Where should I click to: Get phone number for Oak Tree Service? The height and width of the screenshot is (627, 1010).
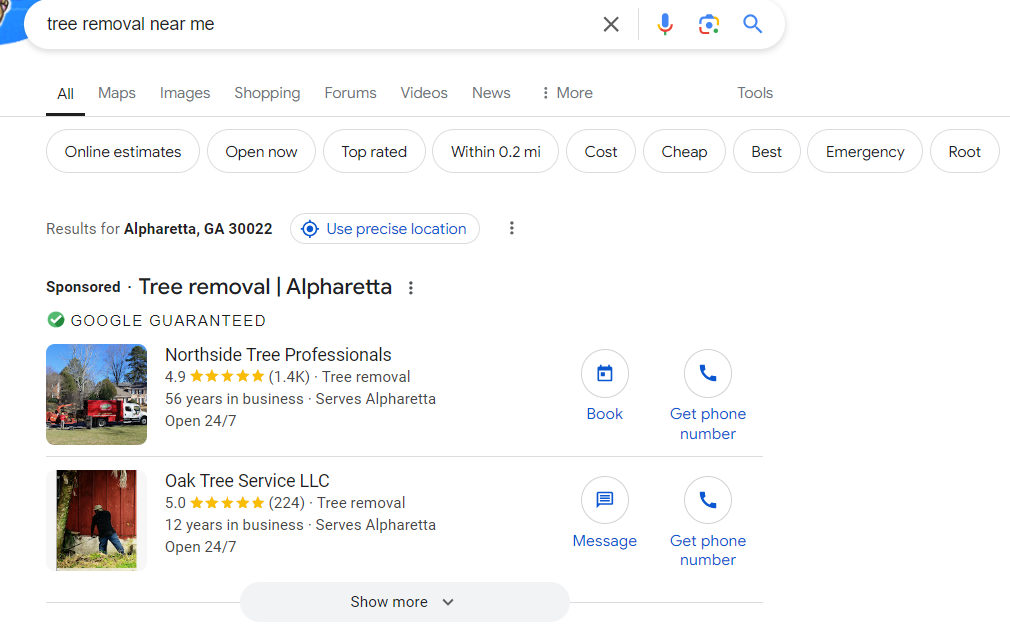tap(708, 500)
